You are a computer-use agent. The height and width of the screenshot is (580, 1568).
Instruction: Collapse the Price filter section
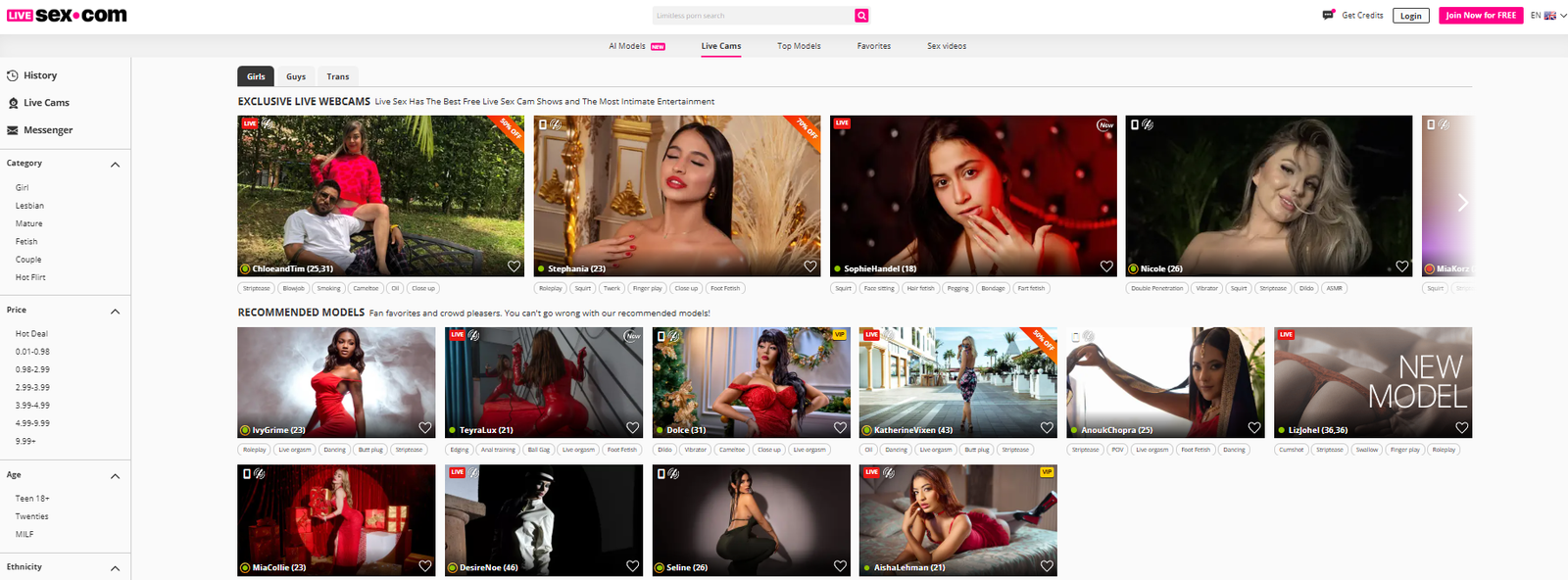tap(115, 312)
